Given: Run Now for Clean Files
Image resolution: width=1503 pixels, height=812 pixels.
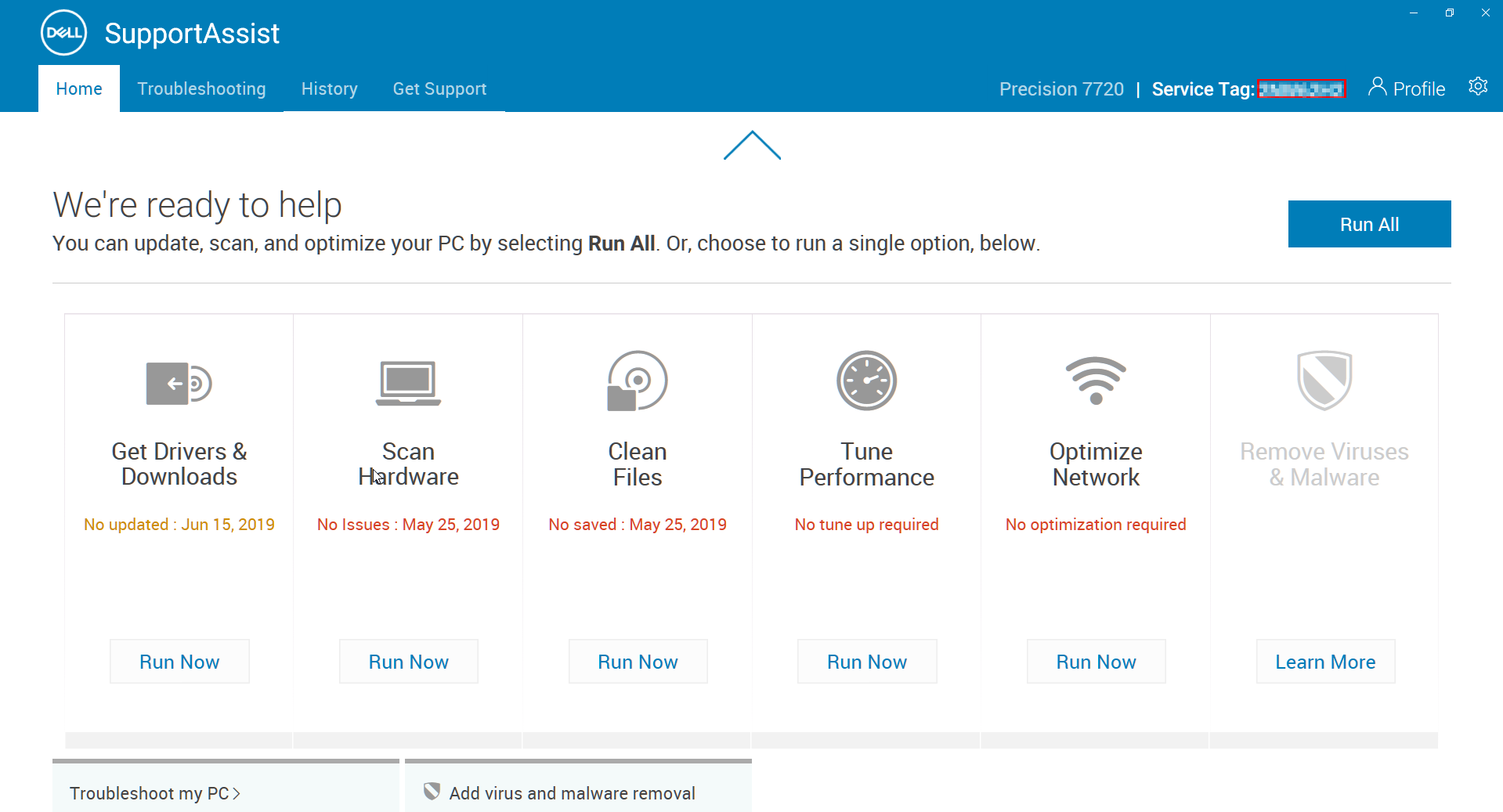Looking at the screenshot, I should click(638, 662).
